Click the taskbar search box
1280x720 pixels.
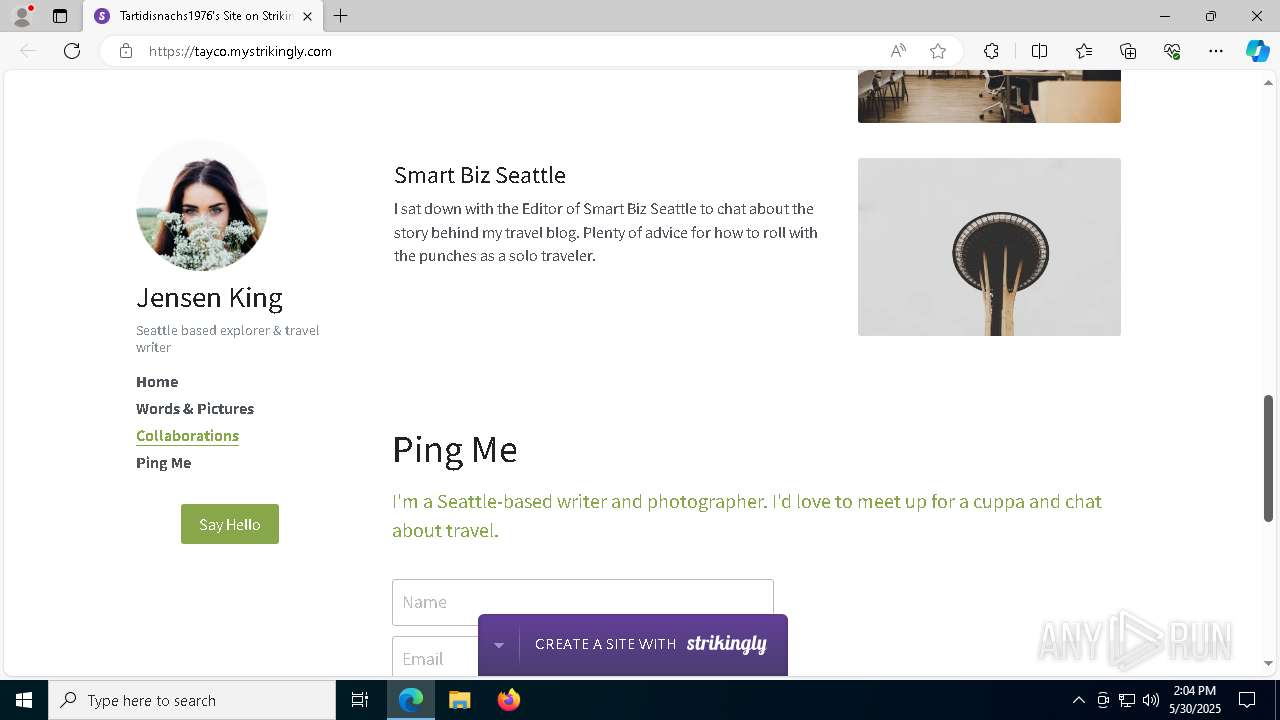192,700
